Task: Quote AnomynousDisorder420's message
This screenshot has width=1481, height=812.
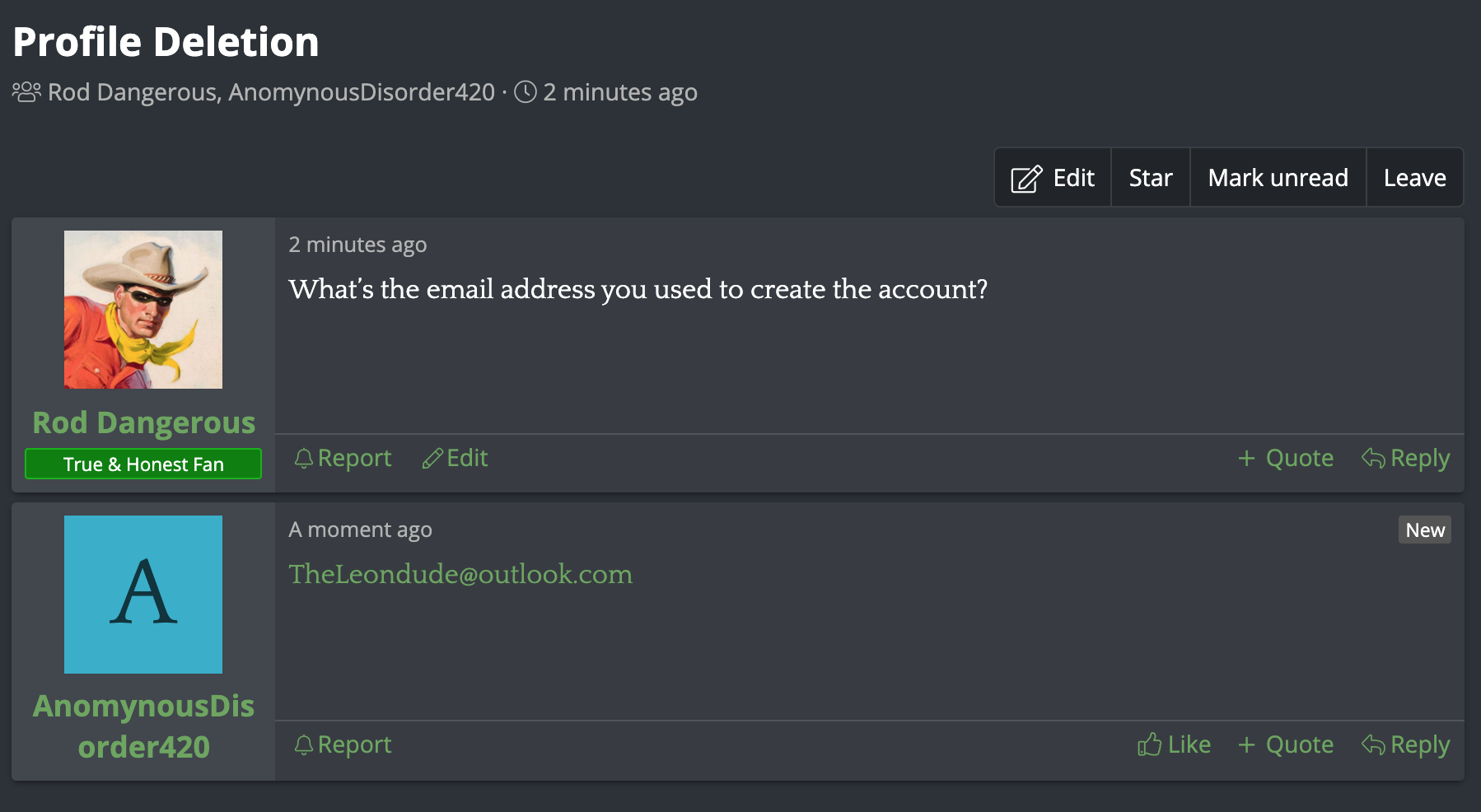Action: pyautogui.click(x=1285, y=744)
